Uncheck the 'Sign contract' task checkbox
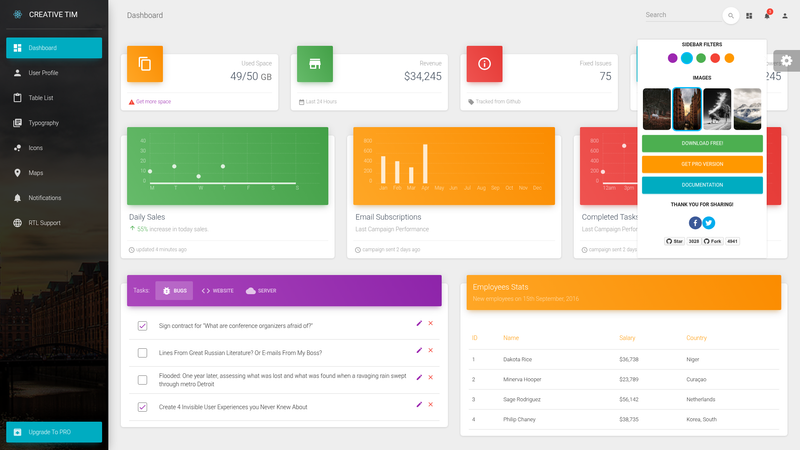This screenshot has width=800, height=450. (x=142, y=326)
